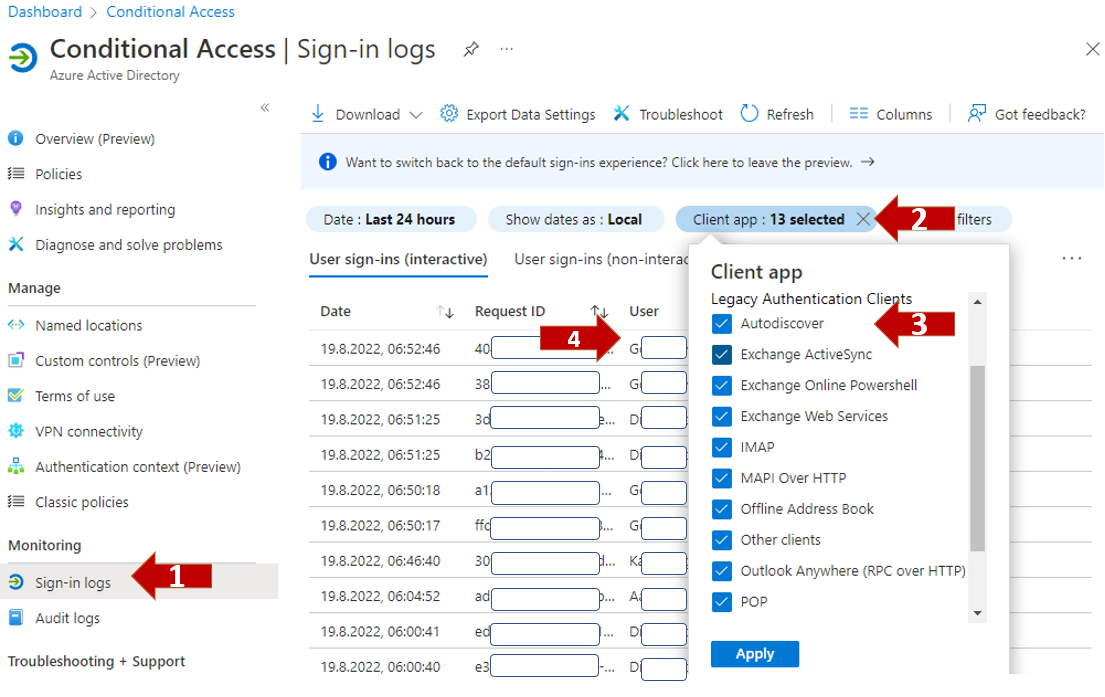Change Show dates as: Local filter
This screenshot has height=697, width=1105.
[574, 219]
